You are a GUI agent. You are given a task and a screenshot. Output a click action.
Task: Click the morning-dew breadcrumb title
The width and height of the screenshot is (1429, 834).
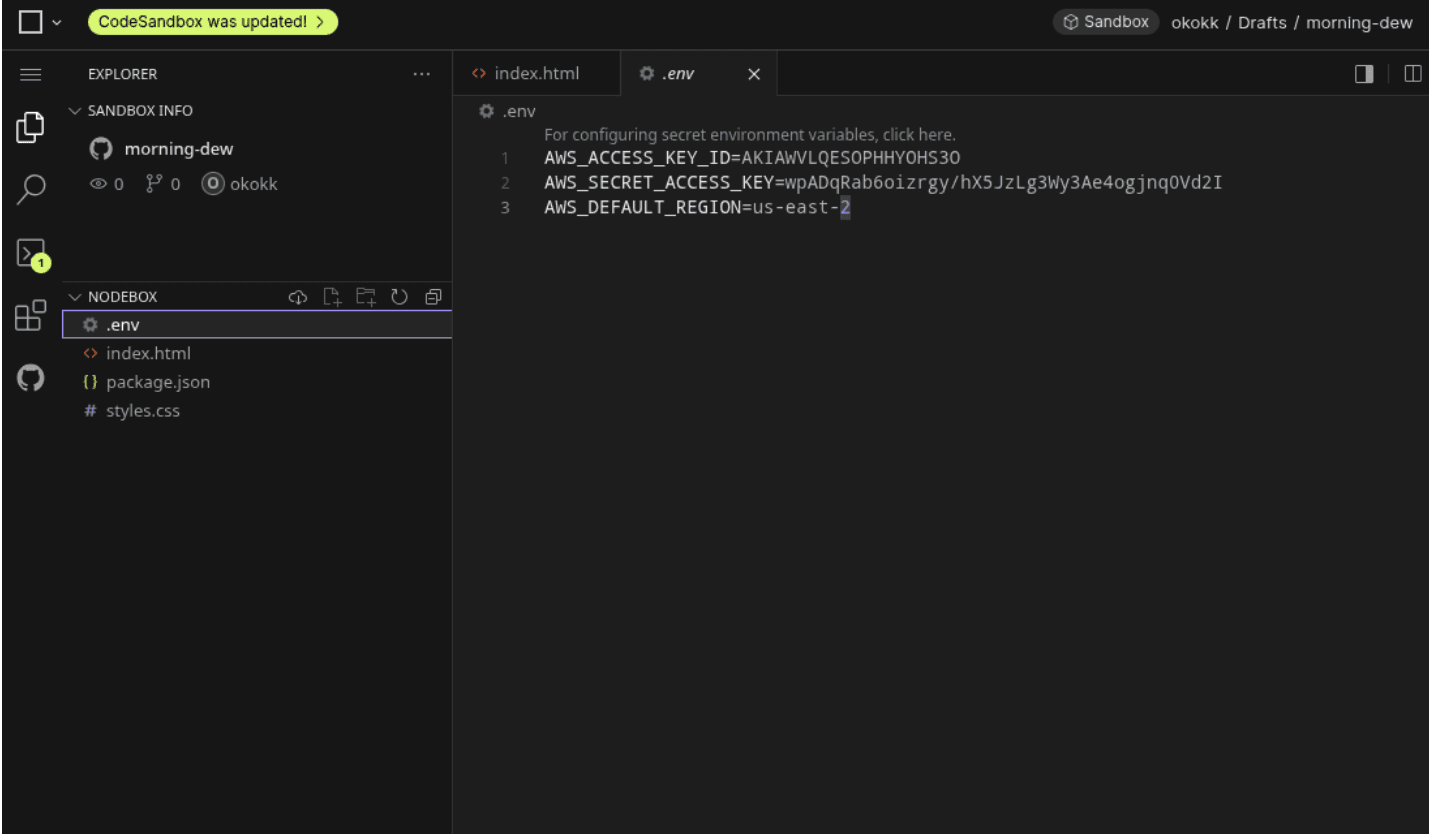pyautogui.click(x=1359, y=23)
